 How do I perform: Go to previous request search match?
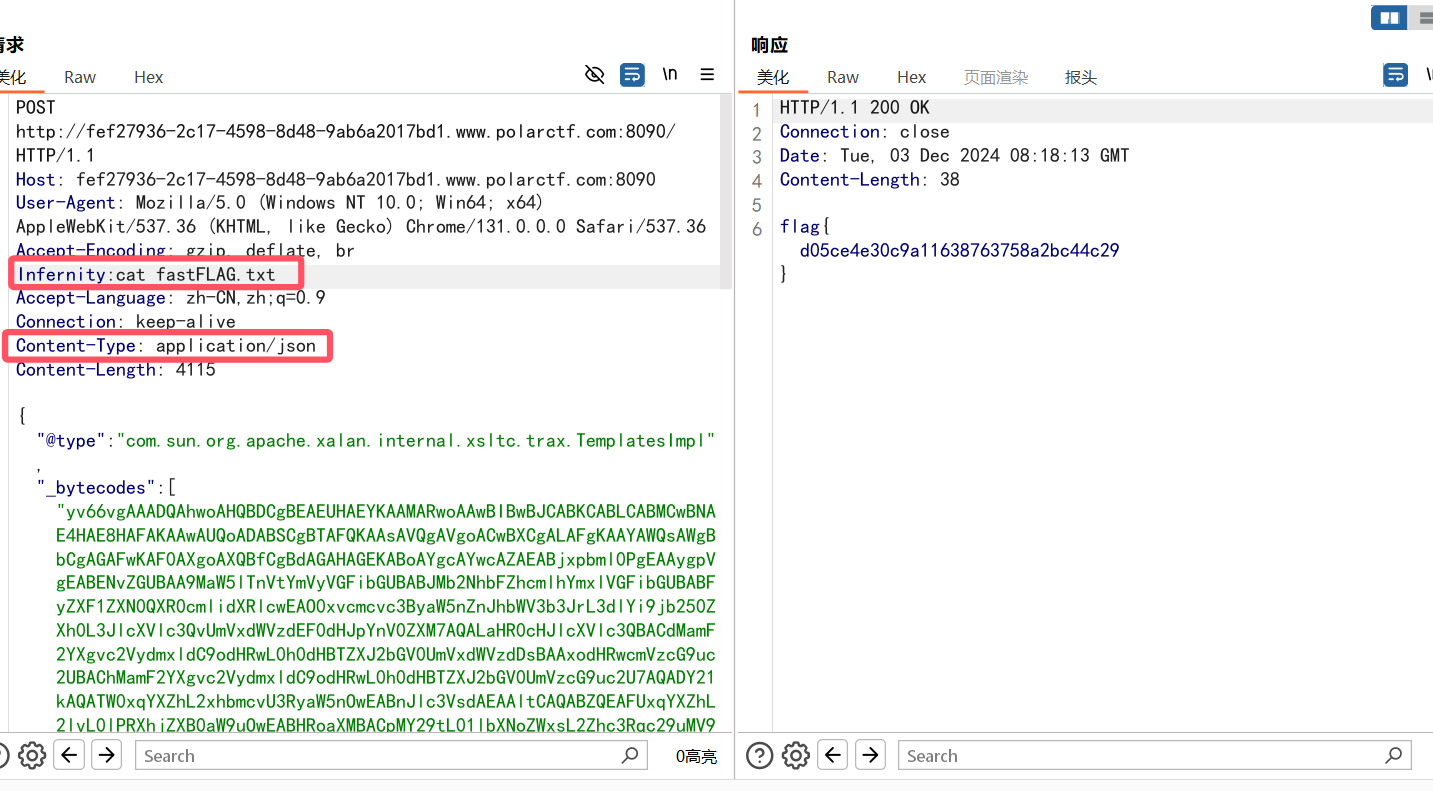click(x=69, y=755)
